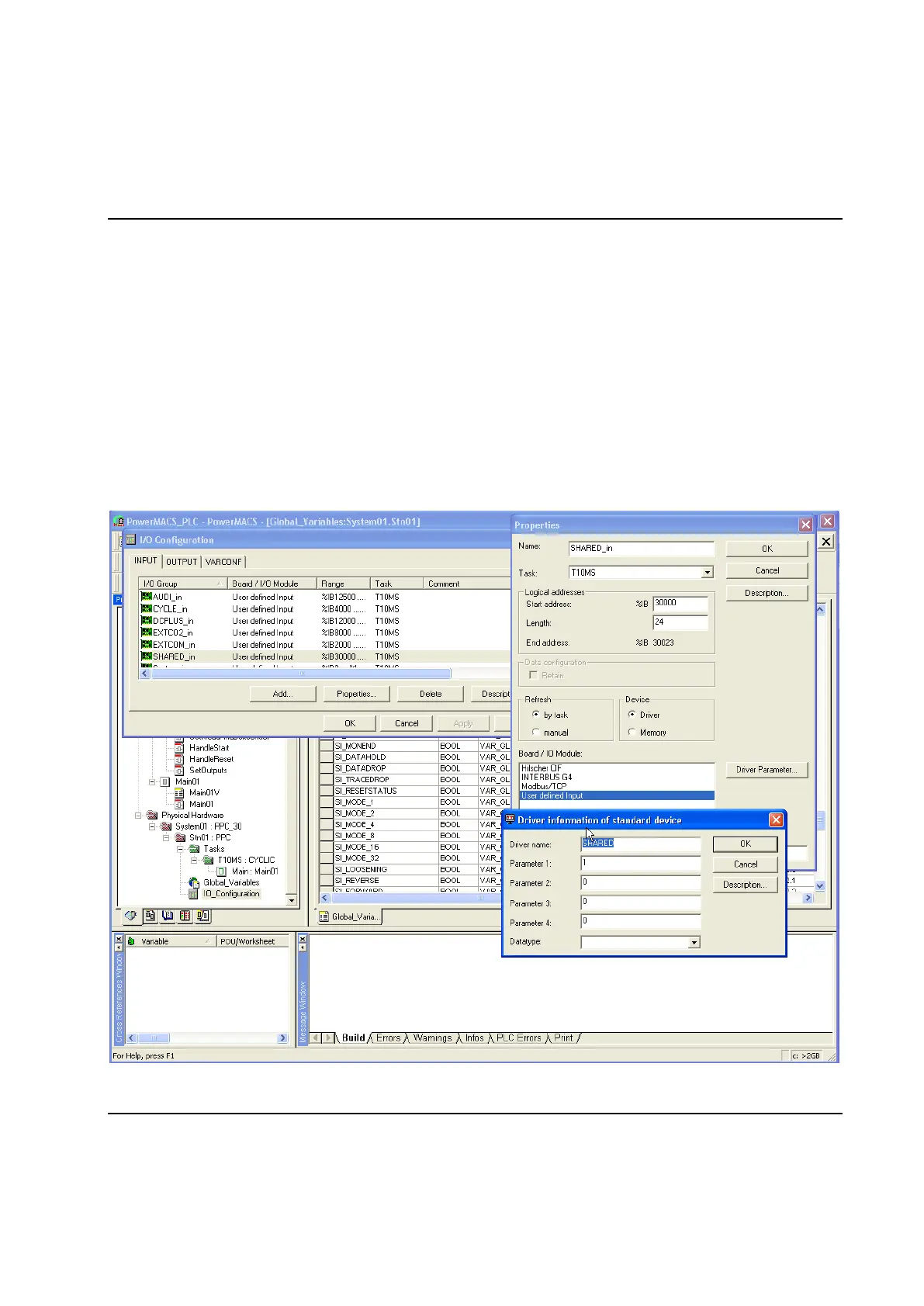
Task: Open the Global_Varia... worksheet tab
Action: [350, 916]
